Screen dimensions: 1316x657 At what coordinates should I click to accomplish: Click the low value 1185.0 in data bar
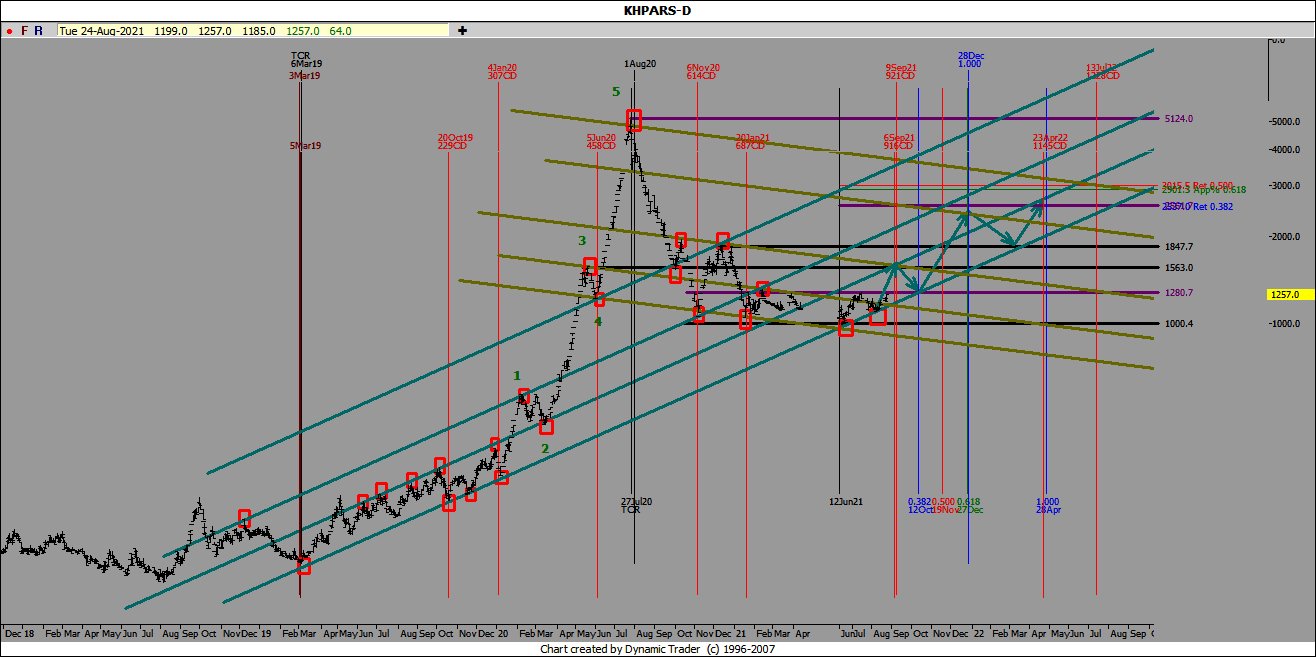pyautogui.click(x=259, y=31)
